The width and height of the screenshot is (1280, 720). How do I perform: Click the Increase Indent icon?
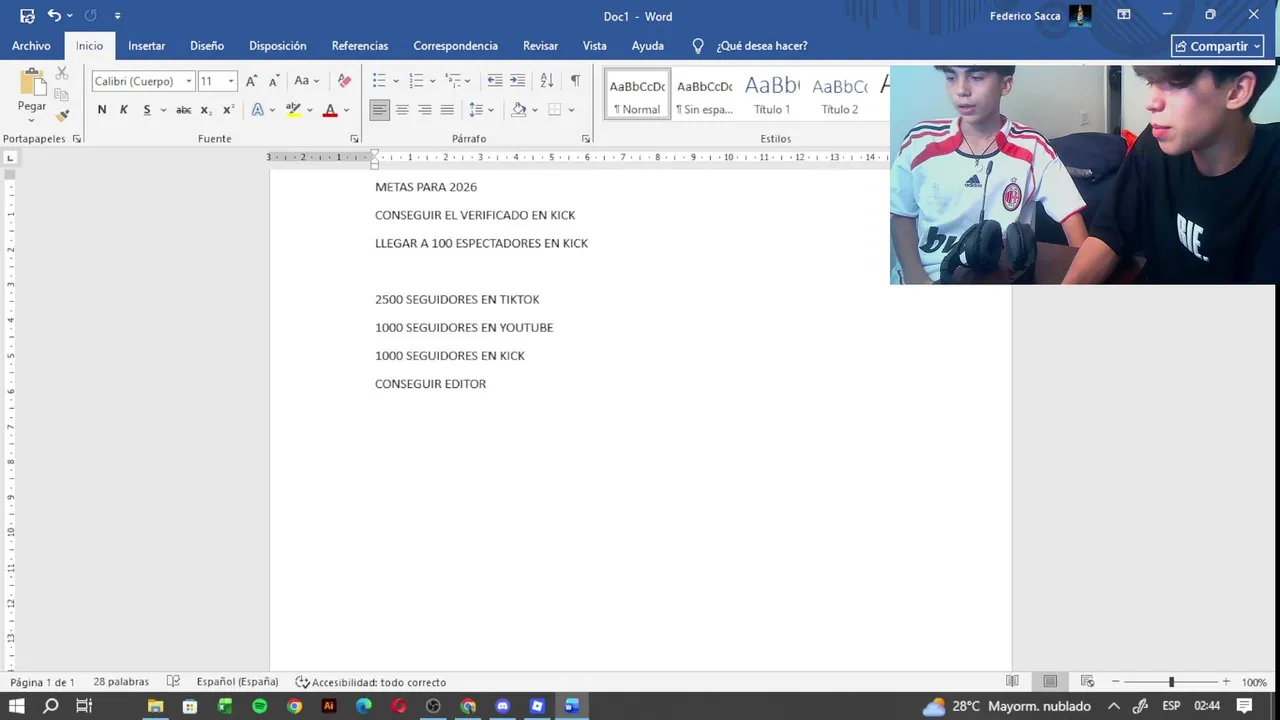coord(517,81)
